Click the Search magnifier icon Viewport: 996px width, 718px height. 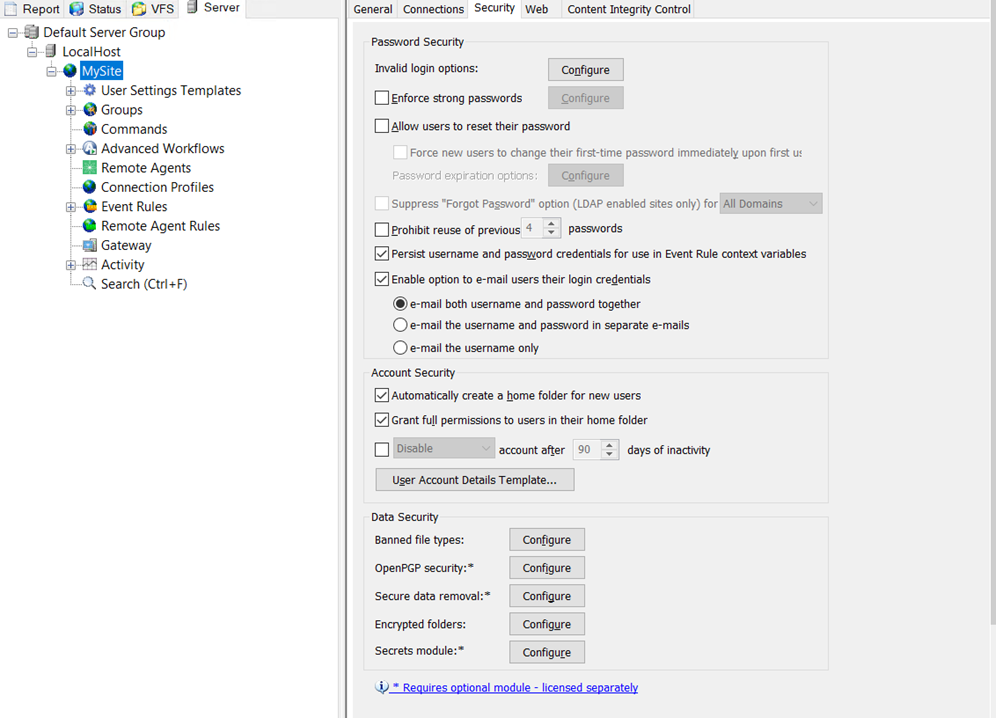coord(90,284)
